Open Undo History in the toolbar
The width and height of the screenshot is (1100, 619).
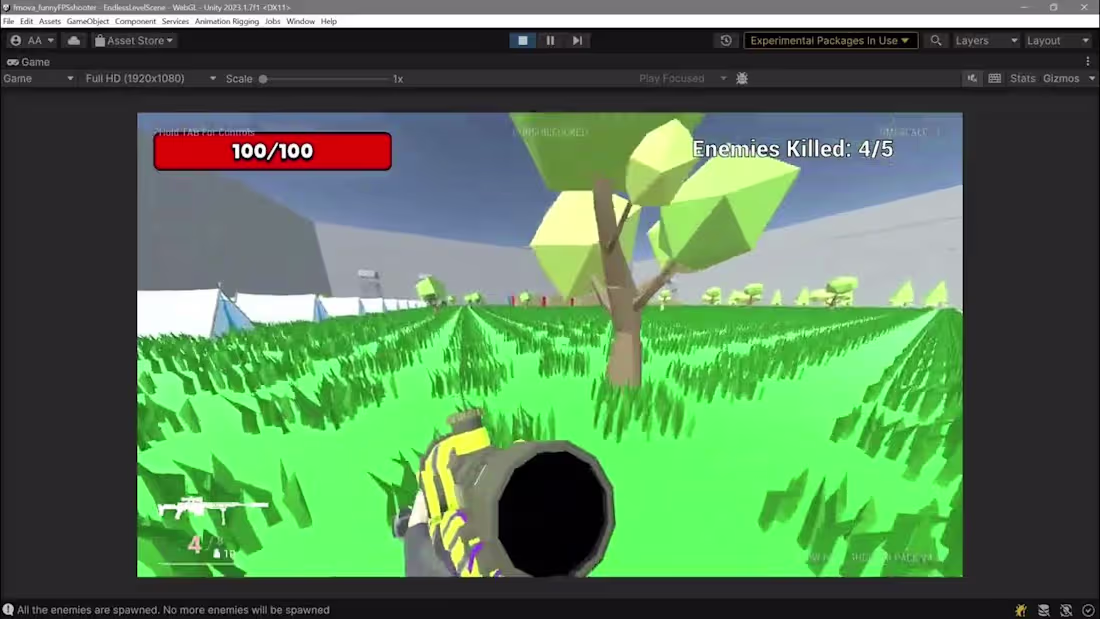coord(725,40)
